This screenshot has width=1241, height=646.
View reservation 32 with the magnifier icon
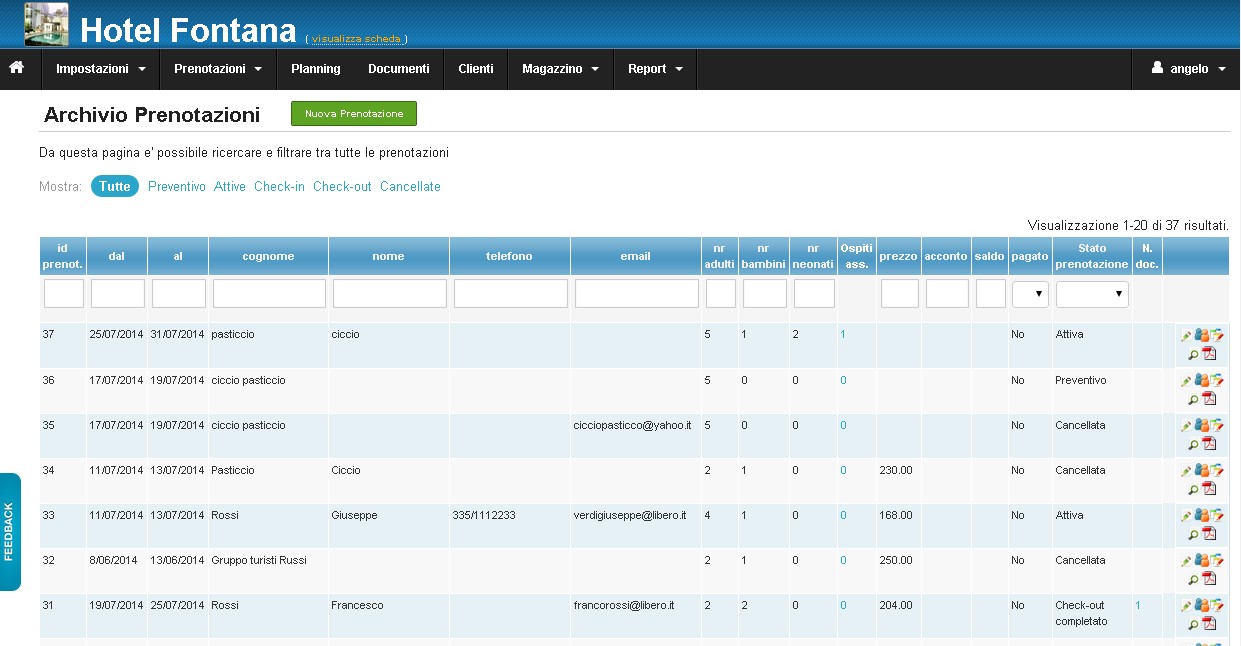(1193, 579)
